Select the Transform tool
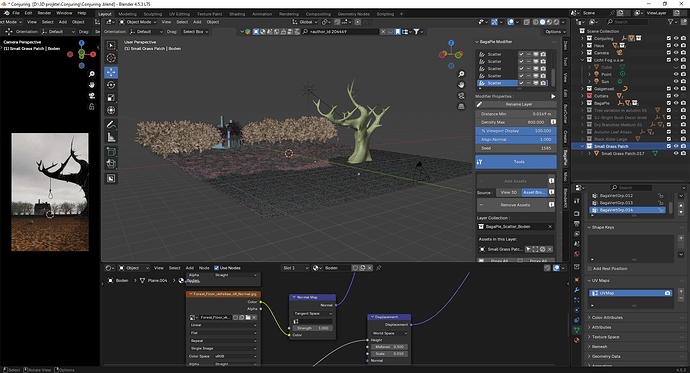Image resolution: width=690 pixels, height=373 pixels. point(111,110)
